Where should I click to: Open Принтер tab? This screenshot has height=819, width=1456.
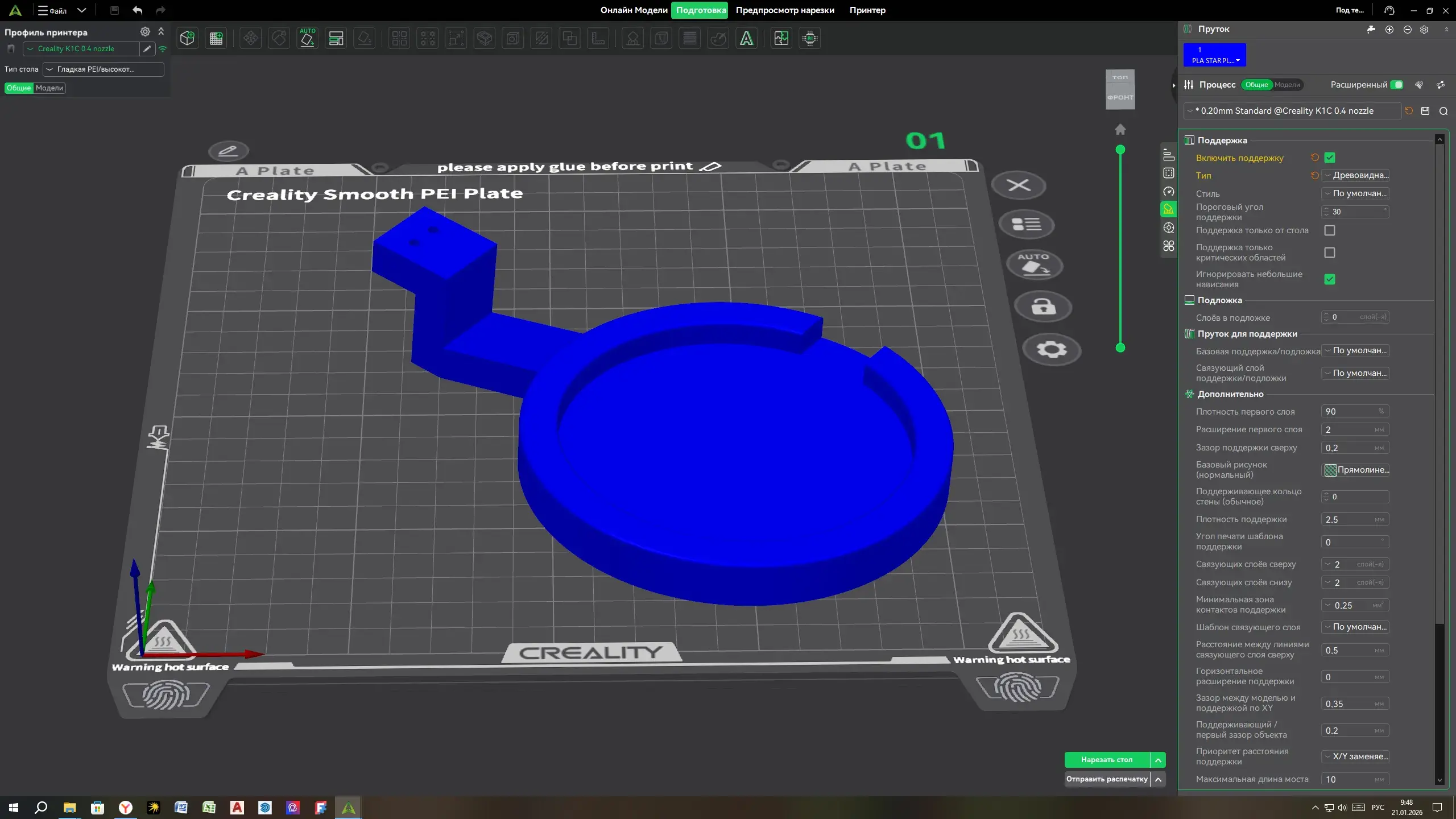(867, 10)
